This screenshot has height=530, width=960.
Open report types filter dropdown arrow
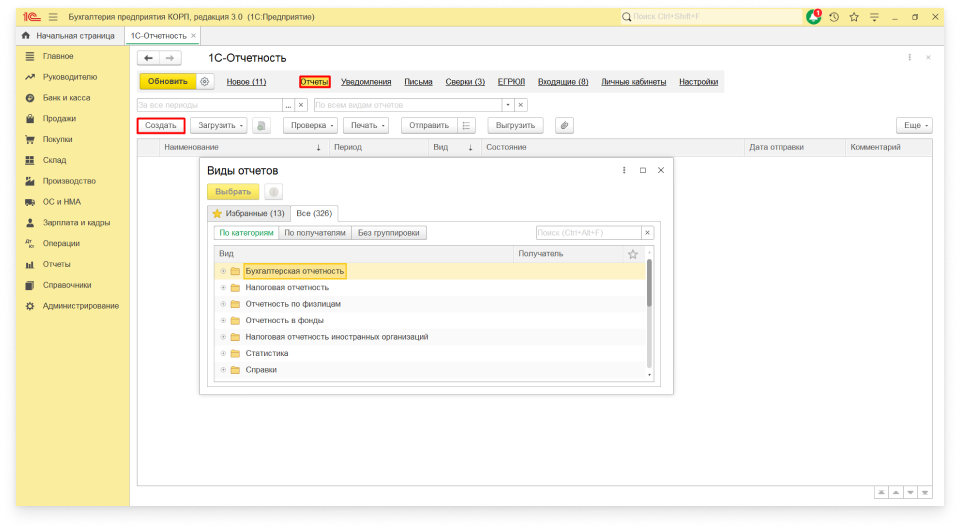click(508, 105)
